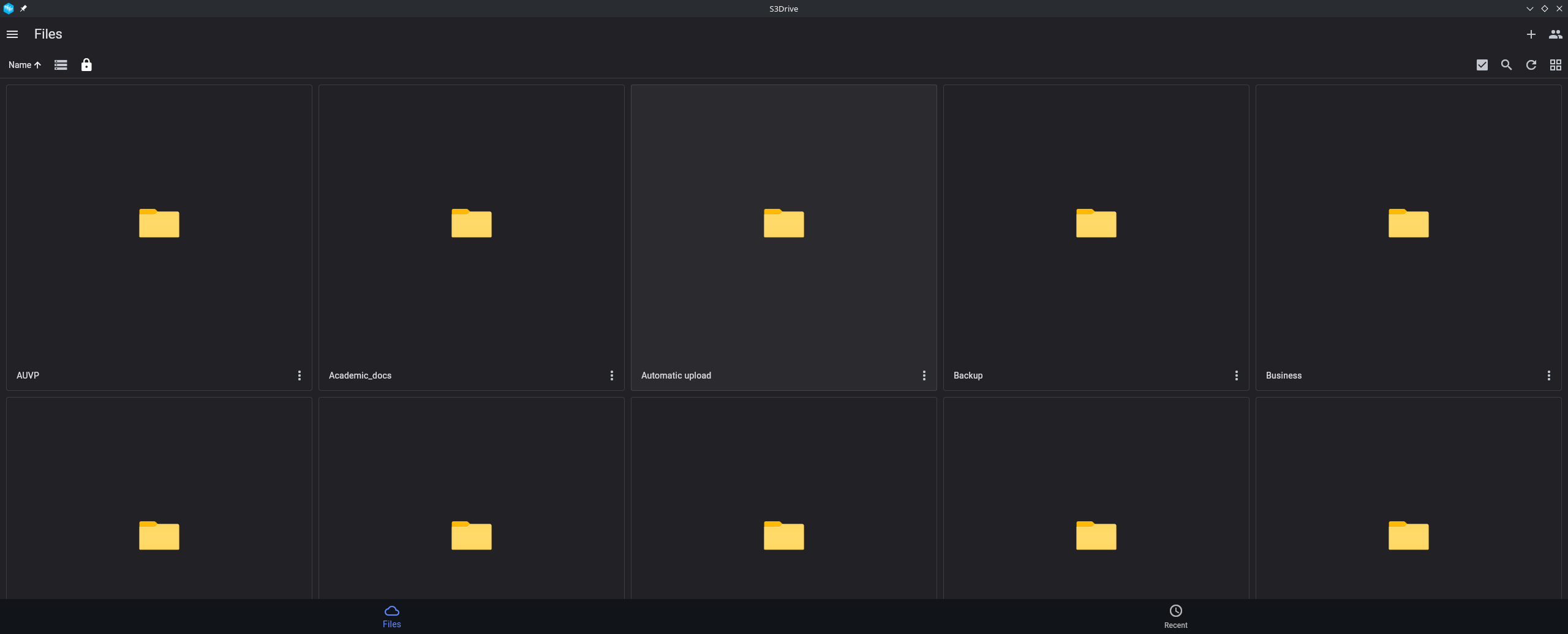
Task: Click the search magnifier icon
Action: pos(1506,65)
